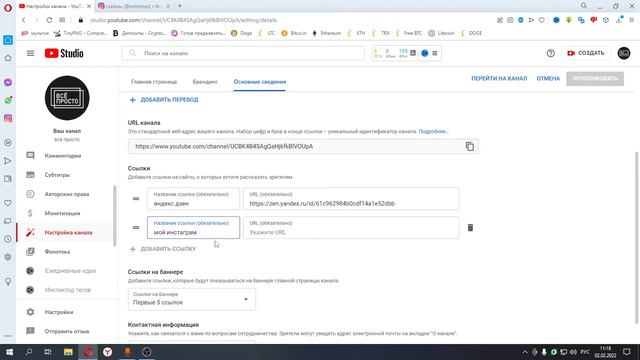
Task: Switch to the Главная страница tab
Action: (154, 82)
